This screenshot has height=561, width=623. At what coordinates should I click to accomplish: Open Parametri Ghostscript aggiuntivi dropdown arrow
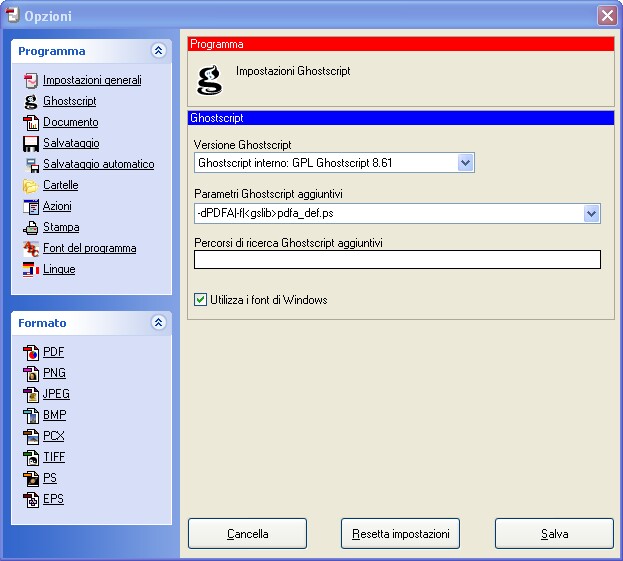point(592,214)
